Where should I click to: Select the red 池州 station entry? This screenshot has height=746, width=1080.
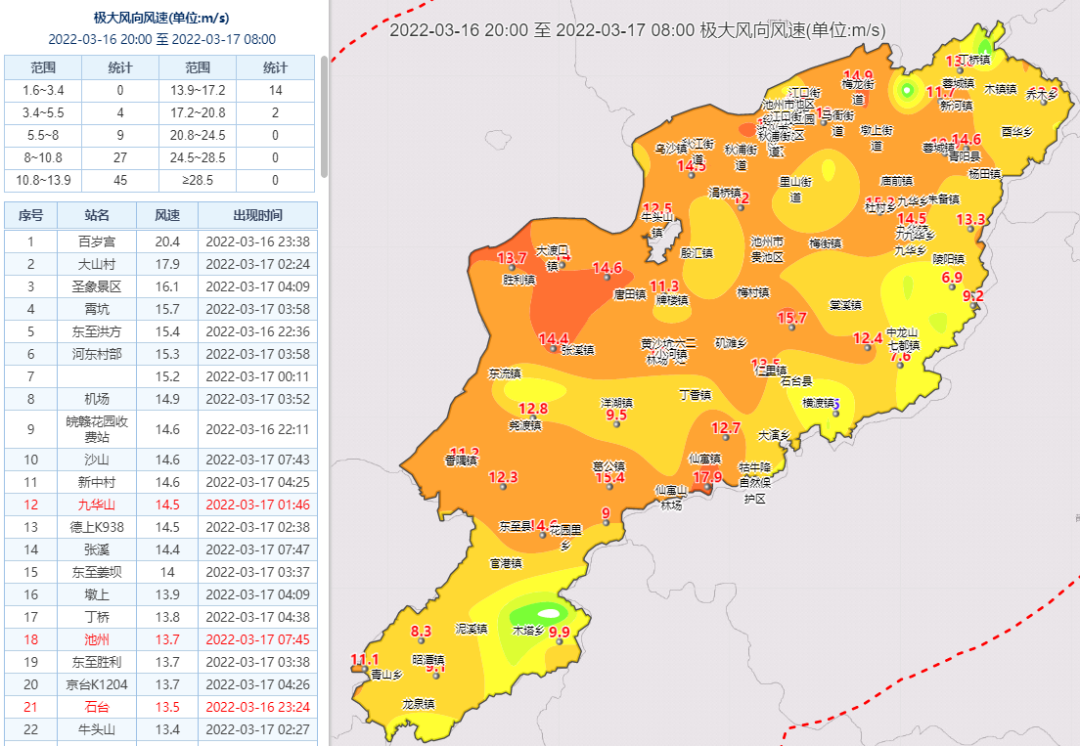pyautogui.click(x=97, y=639)
